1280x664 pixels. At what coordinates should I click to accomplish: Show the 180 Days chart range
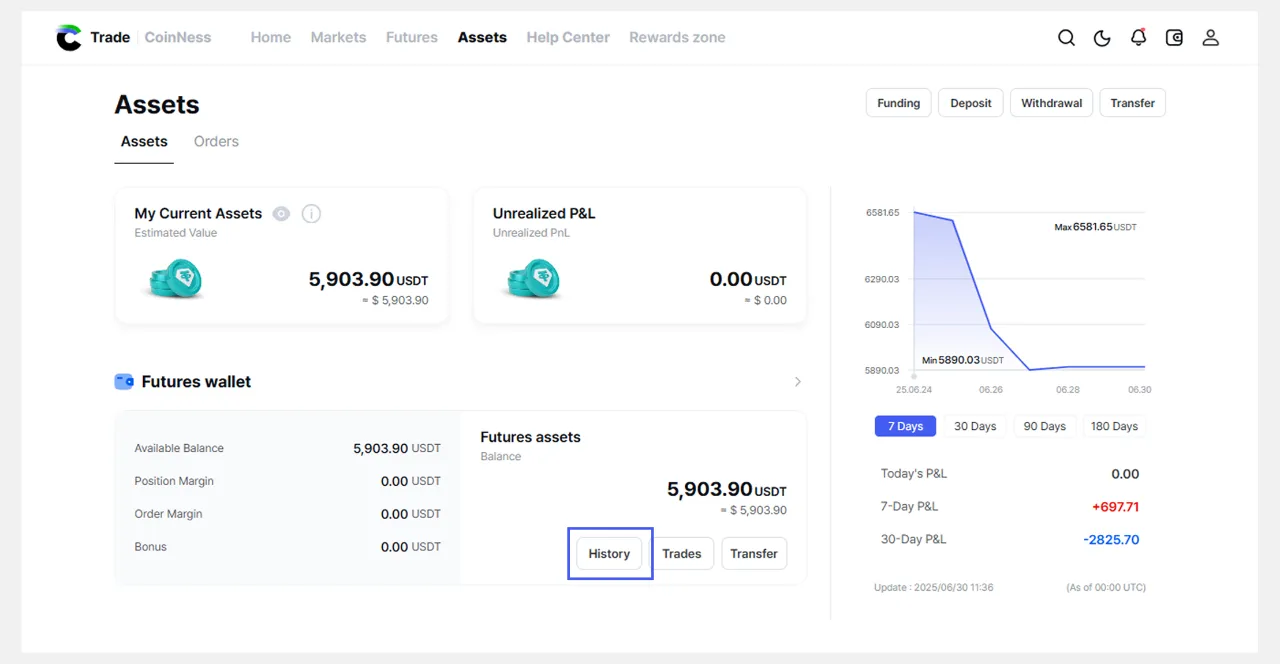1114,426
